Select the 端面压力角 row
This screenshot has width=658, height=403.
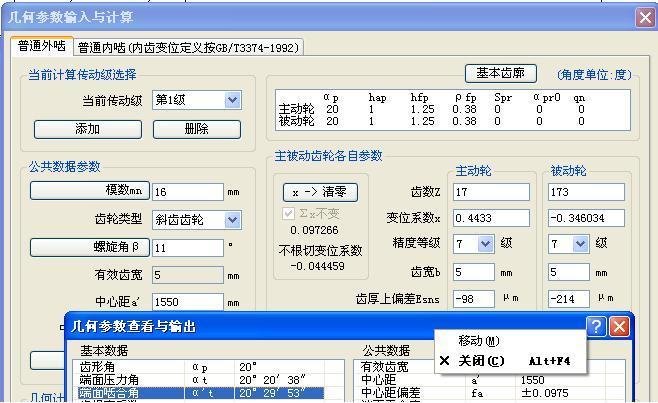pos(201,380)
